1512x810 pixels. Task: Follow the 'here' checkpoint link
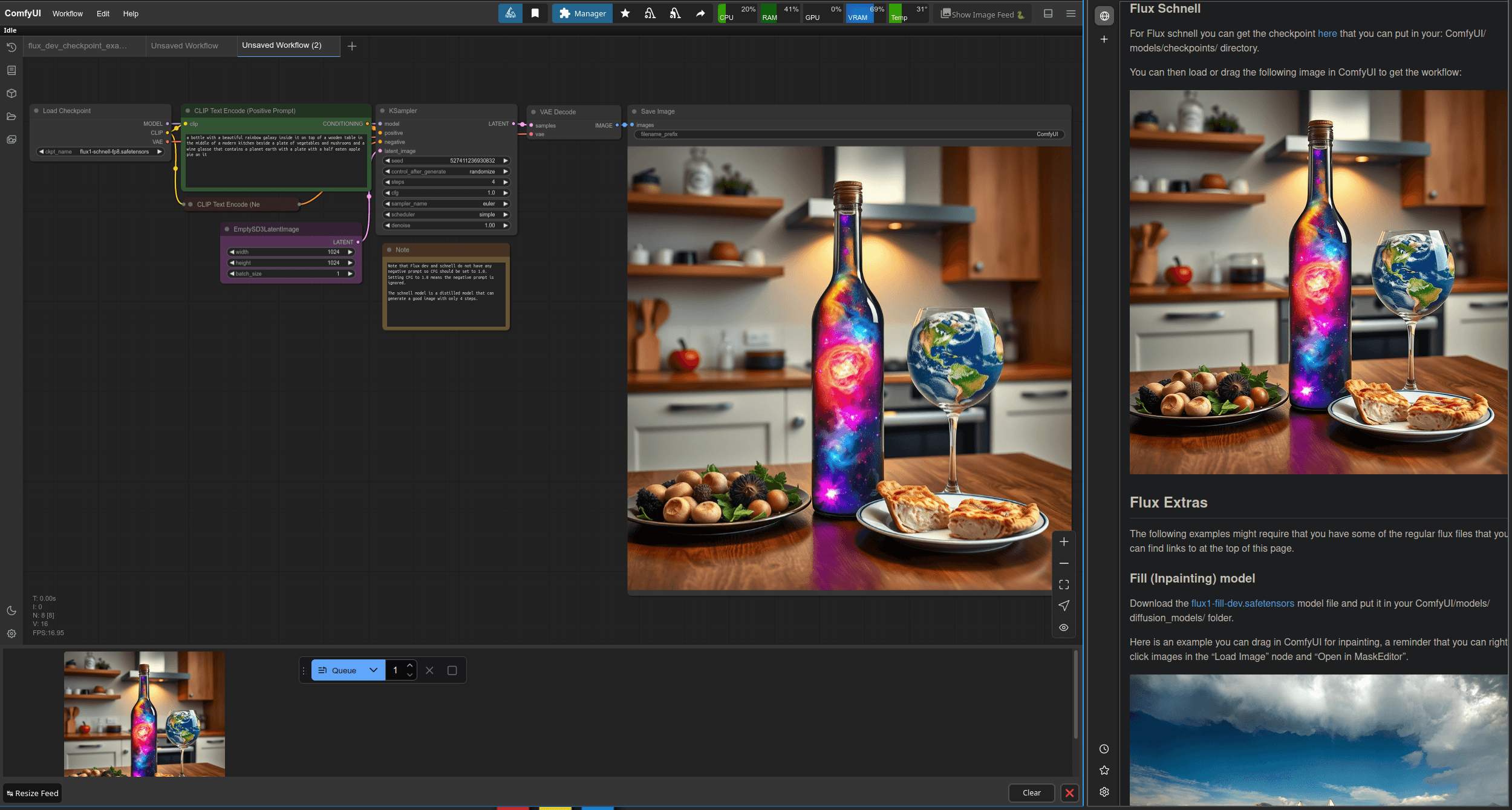pyautogui.click(x=1327, y=34)
